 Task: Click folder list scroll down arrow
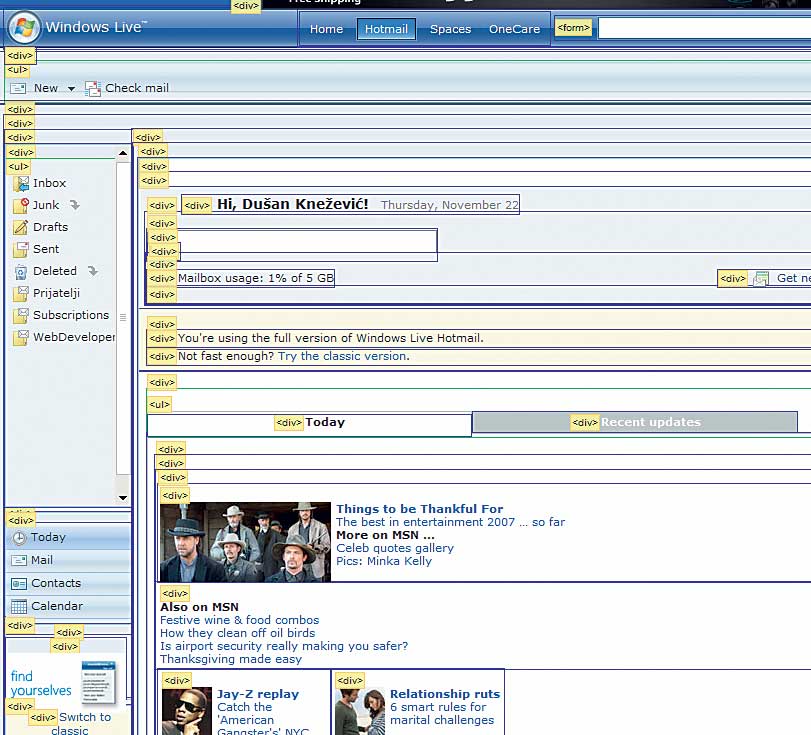(x=123, y=498)
